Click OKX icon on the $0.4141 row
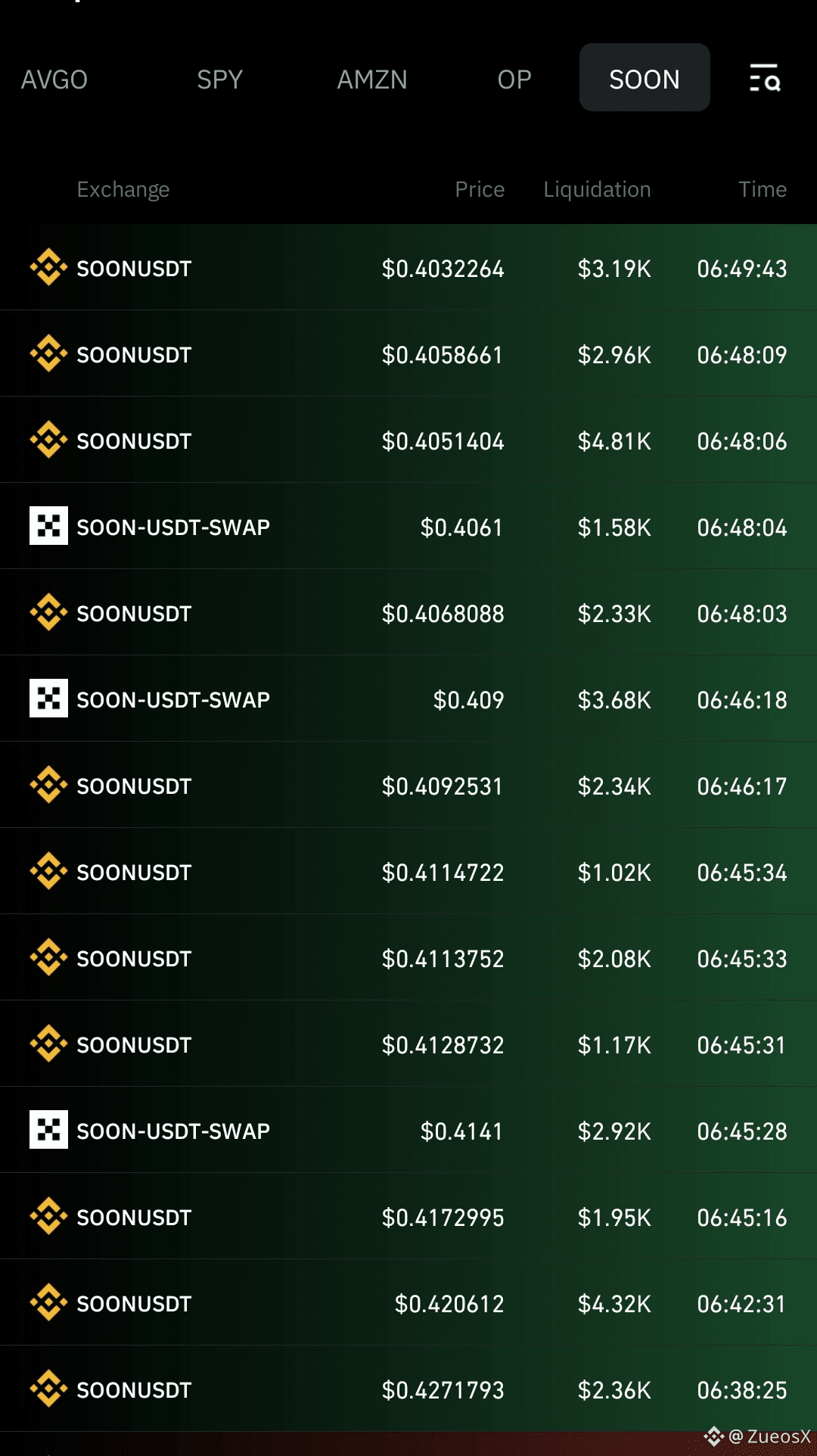 click(x=48, y=1130)
